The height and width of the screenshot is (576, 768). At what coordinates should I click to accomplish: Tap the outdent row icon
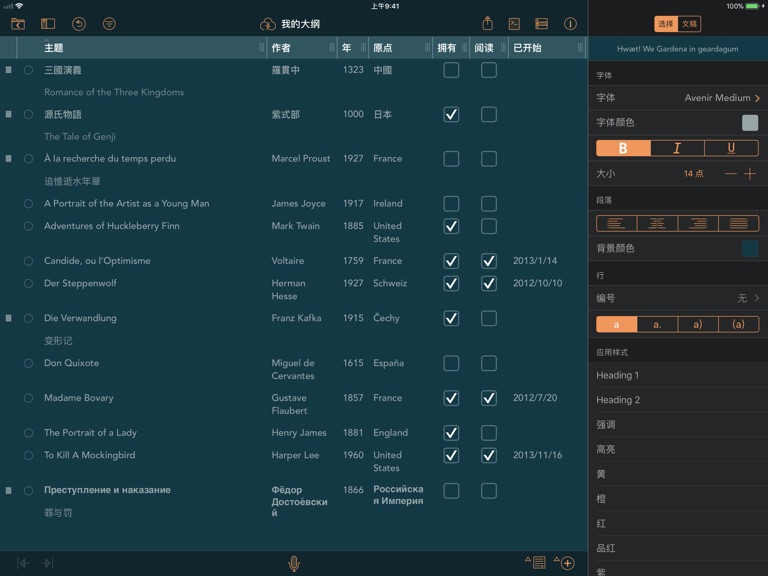23,563
